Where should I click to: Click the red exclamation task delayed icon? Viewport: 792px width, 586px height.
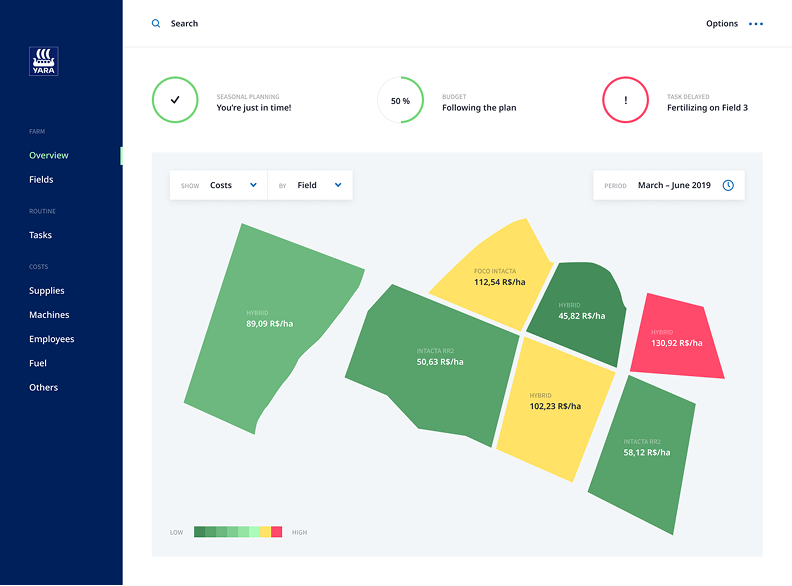tap(626, 100)
